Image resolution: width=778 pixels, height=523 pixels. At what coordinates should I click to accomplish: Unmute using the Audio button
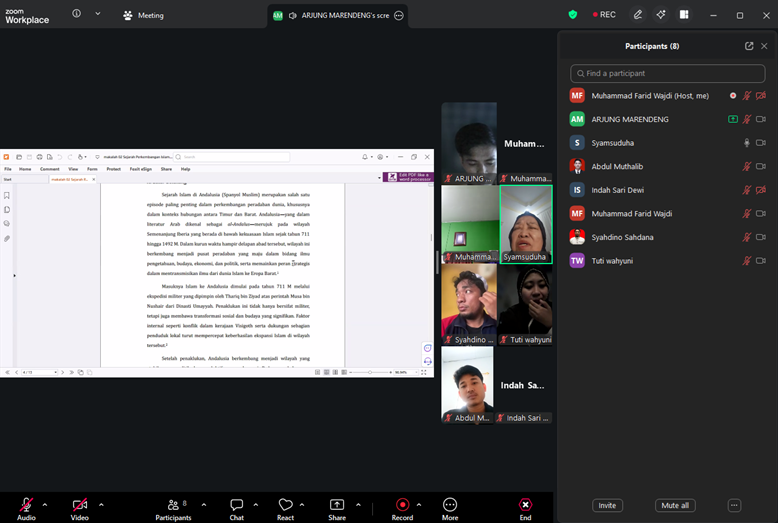[26, 509]
